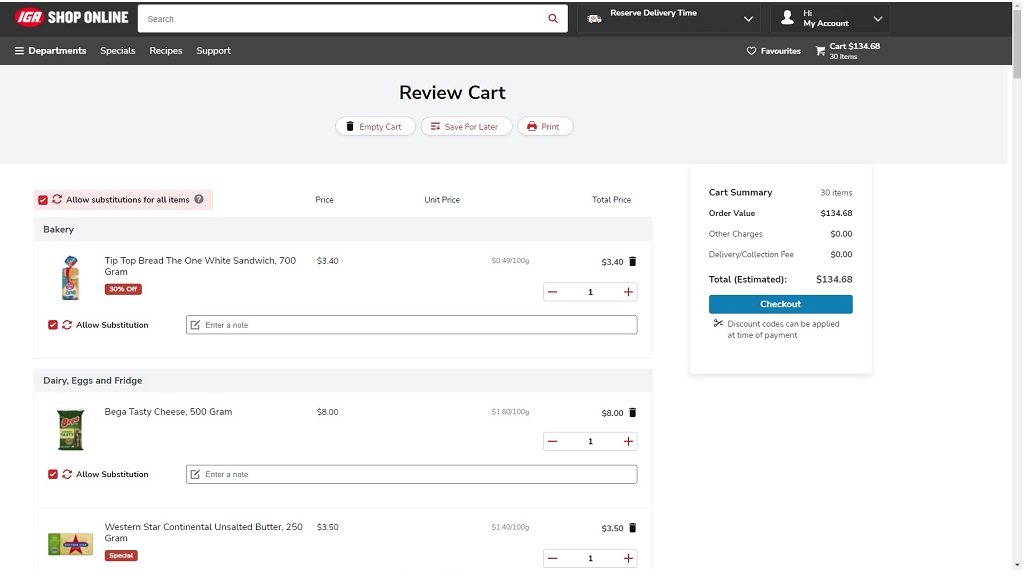Uncheck Allow Substitution for Bega Cheese

[53, 474]
